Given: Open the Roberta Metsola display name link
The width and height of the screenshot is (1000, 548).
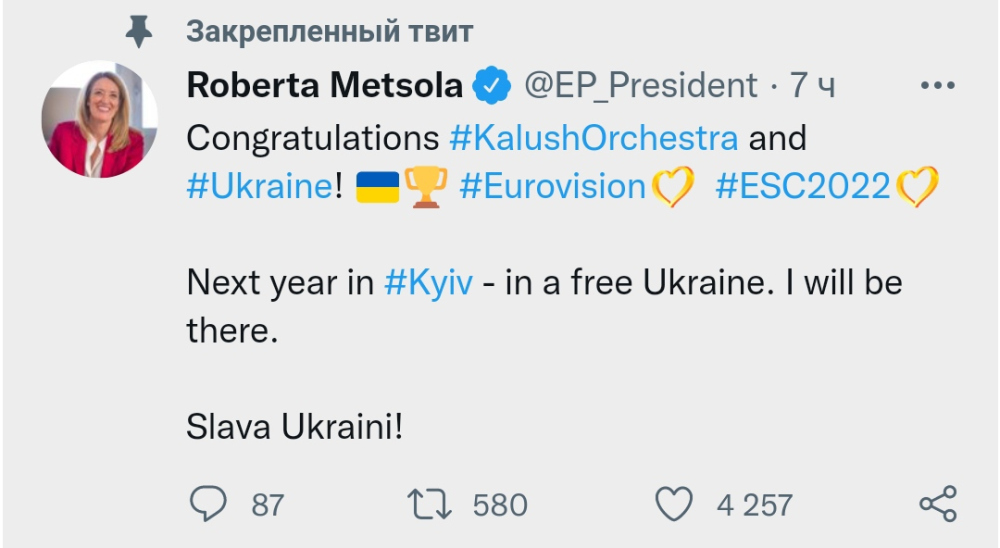Looking at the screenshot, I should coord(324,86).
